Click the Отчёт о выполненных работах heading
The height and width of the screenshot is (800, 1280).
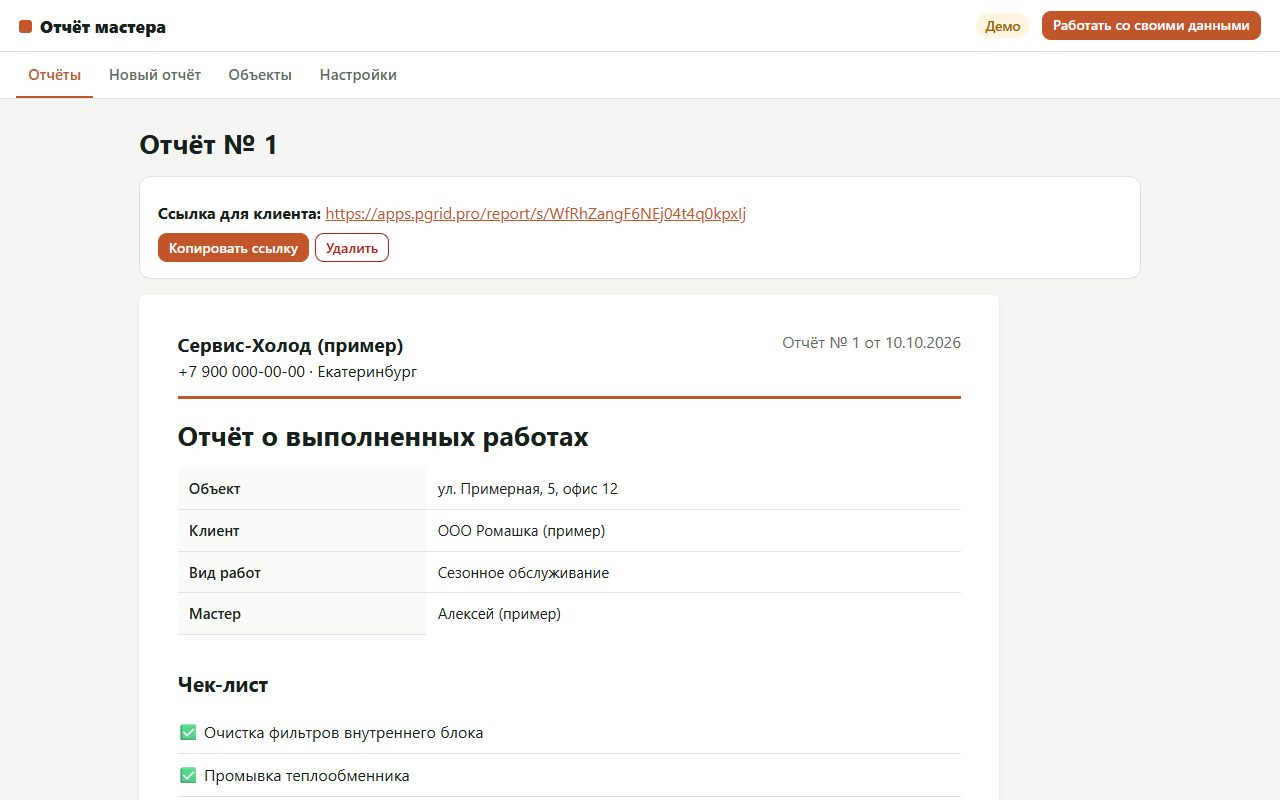pyautogui.click(x=383, y=437)
